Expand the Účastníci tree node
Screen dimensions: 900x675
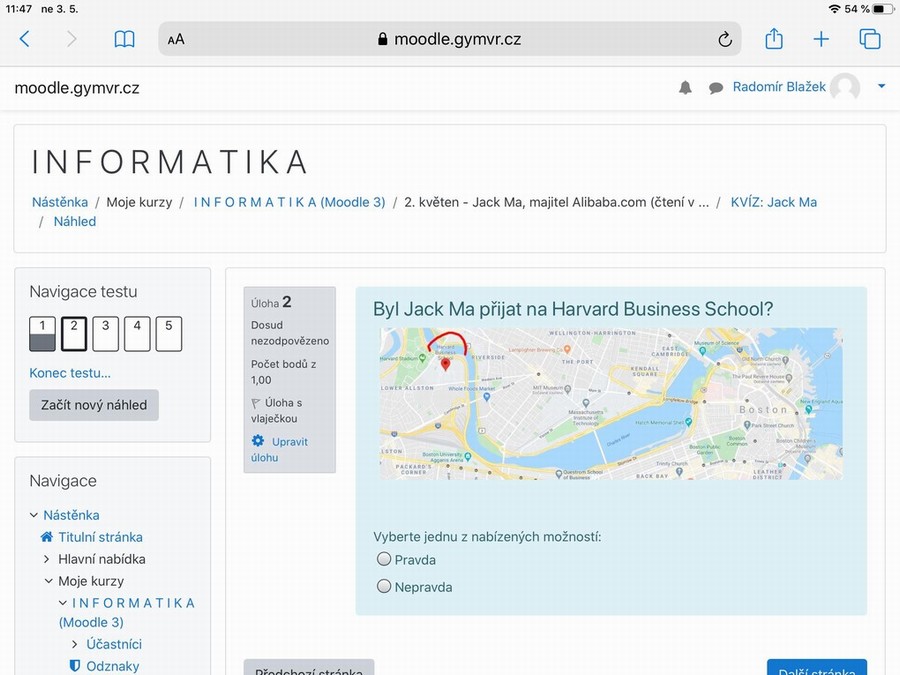pos(75,644)
